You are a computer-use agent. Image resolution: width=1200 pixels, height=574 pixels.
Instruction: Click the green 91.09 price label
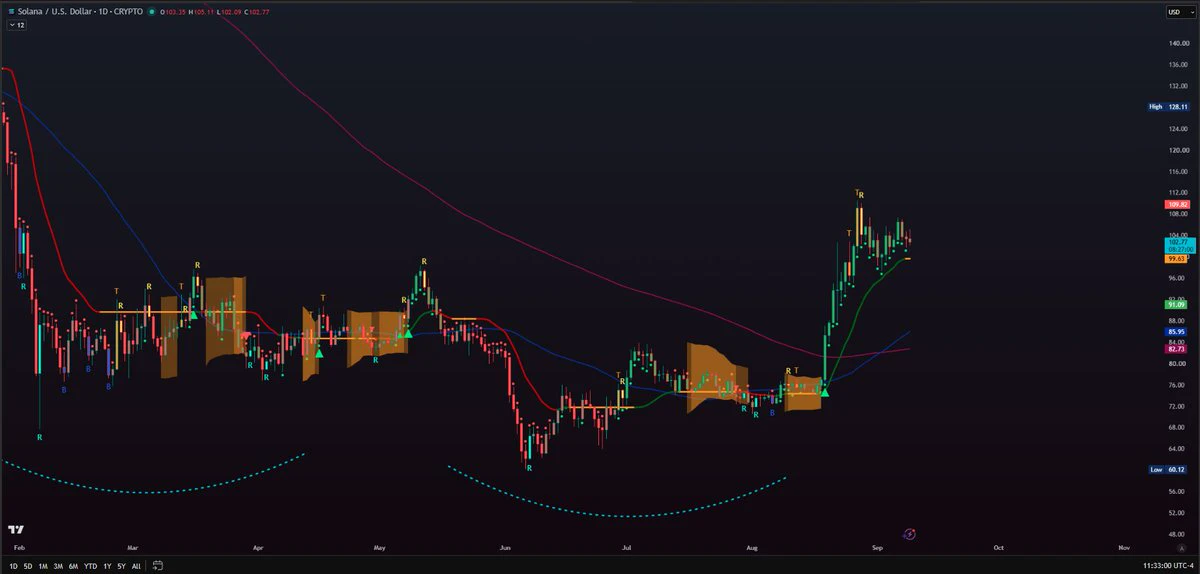pyautogui.click(x=1177, y=304)
